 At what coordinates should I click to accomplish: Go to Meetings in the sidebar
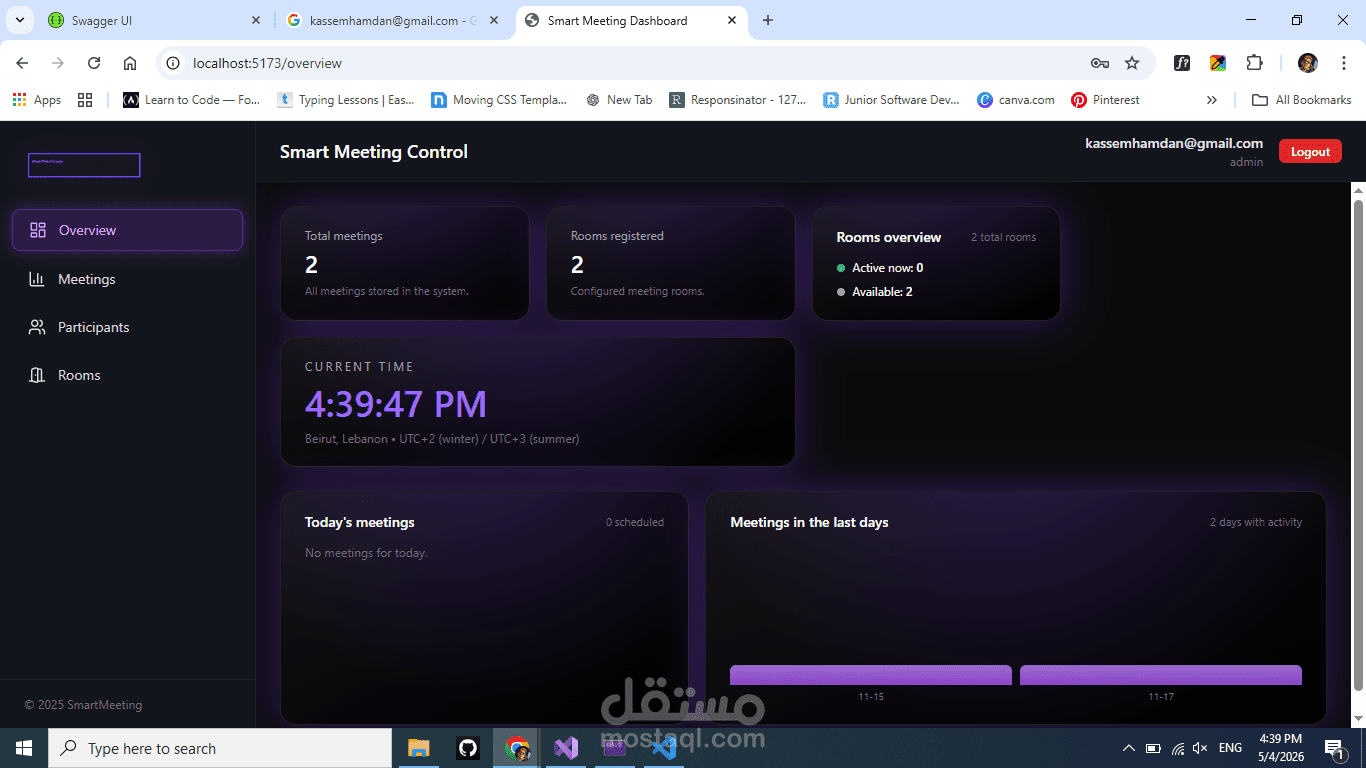[x=127, y=279]
